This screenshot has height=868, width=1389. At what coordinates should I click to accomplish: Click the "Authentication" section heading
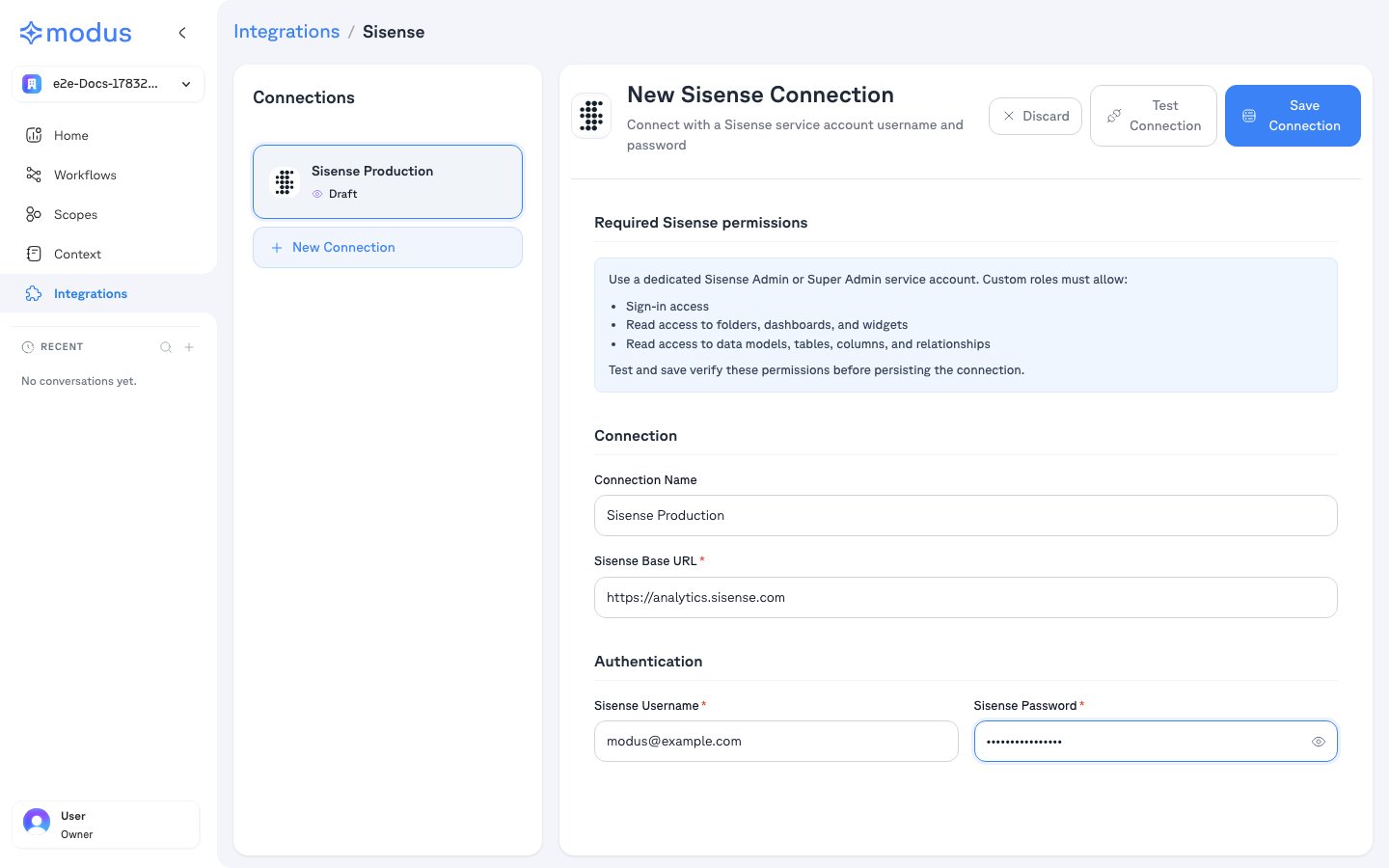[x=648, y=662]
